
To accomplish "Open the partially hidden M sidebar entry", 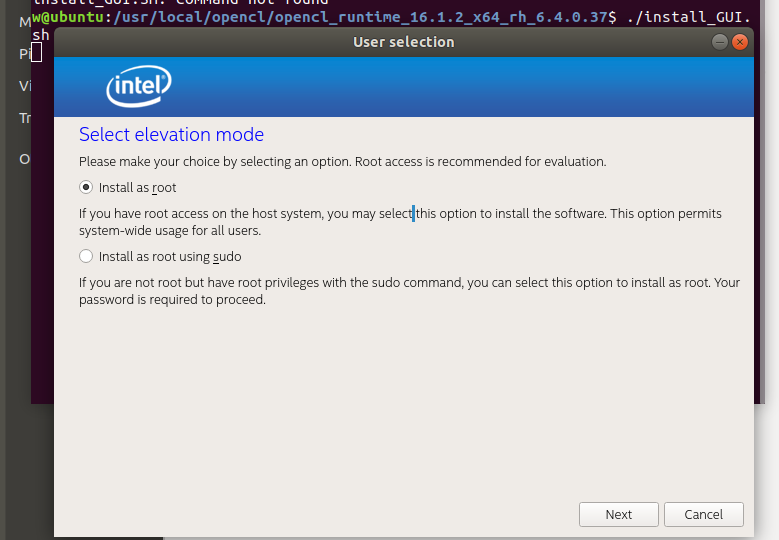I will 24,22.
